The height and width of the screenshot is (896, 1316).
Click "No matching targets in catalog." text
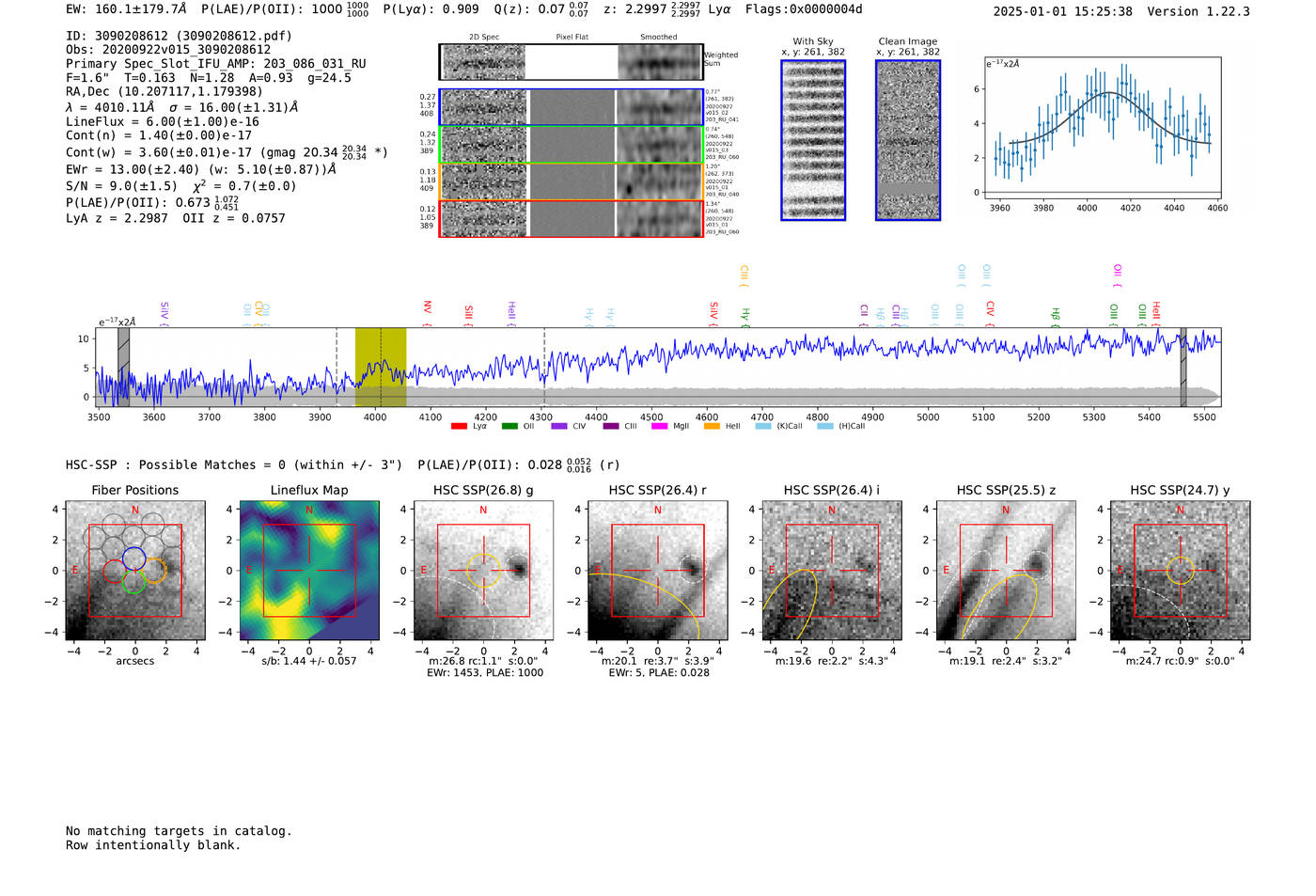179,831
